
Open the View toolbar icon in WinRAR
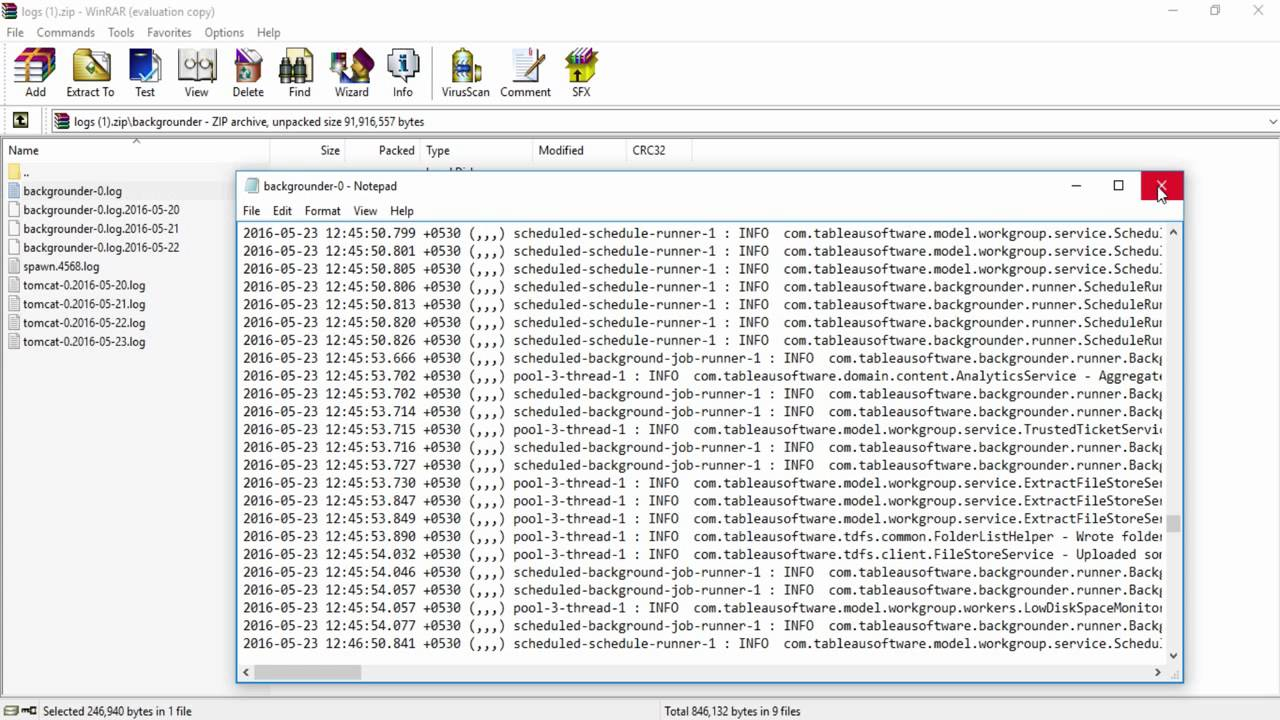point(196,74)
